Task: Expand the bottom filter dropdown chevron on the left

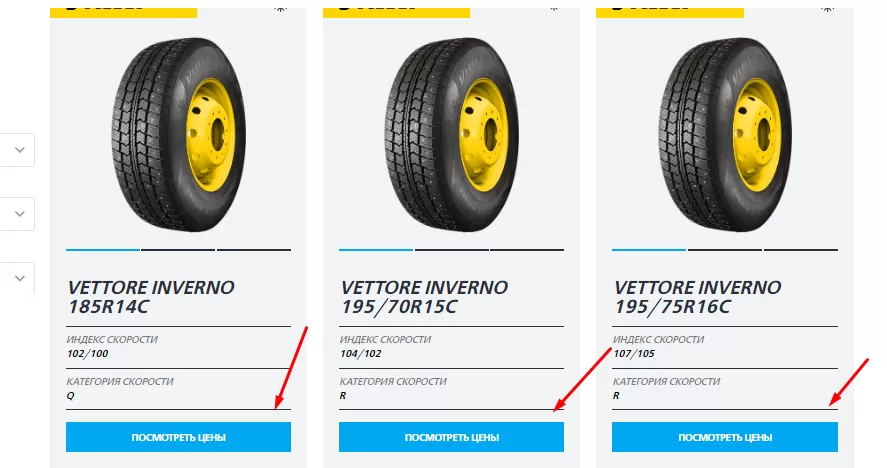Action: coord(20,278)
